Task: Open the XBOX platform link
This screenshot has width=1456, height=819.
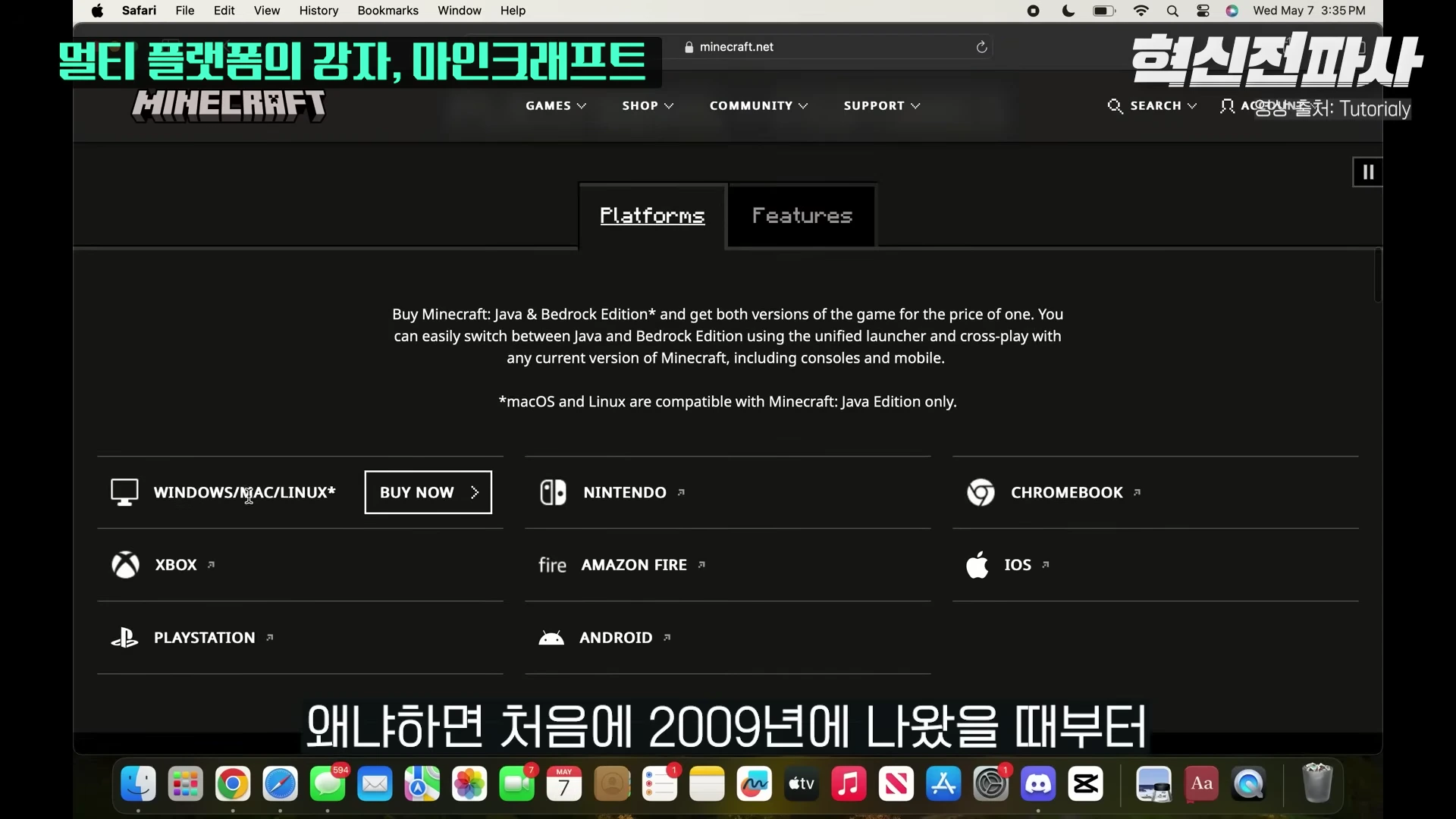Action: (x=185, y=565)
